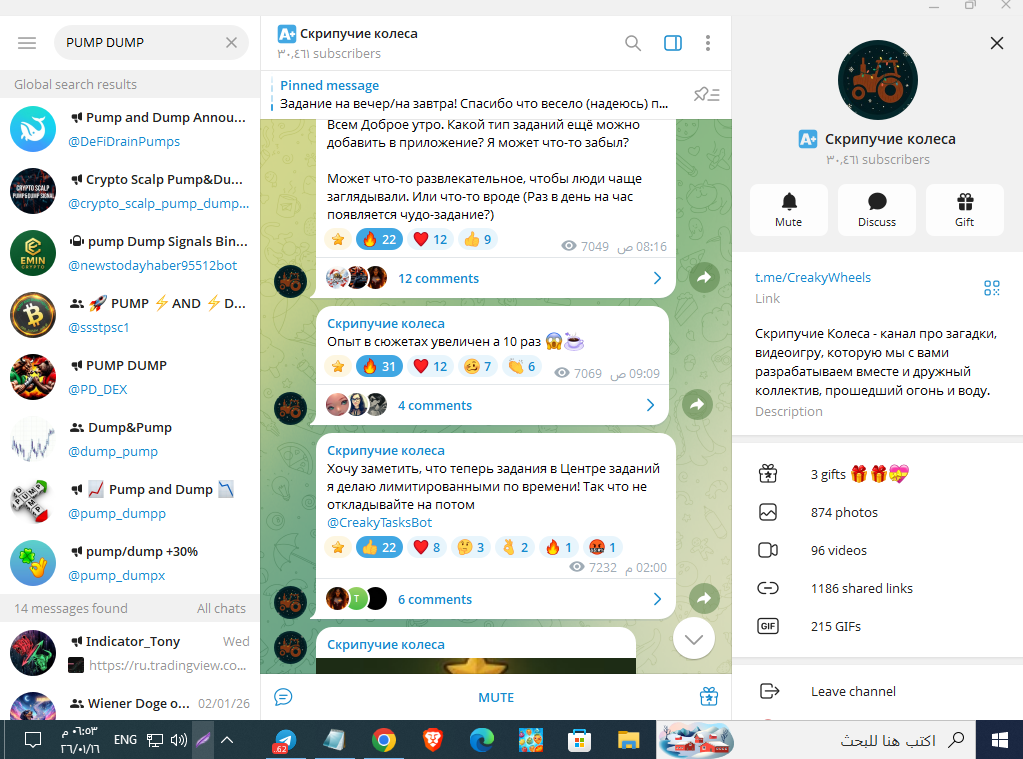
Task: Toggle heart reaction on 08:16 post
Action: click(x=431, y=240)
